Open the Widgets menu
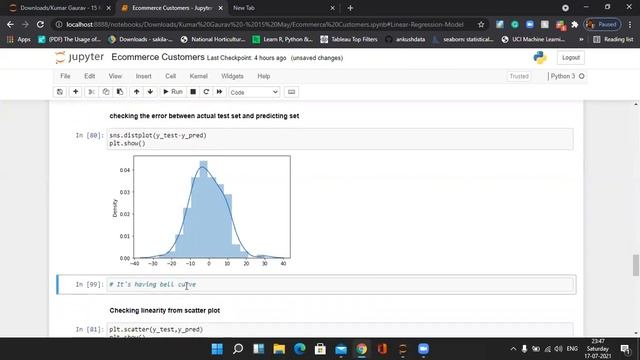Viewport: 640px width, 360px height. 232,76
